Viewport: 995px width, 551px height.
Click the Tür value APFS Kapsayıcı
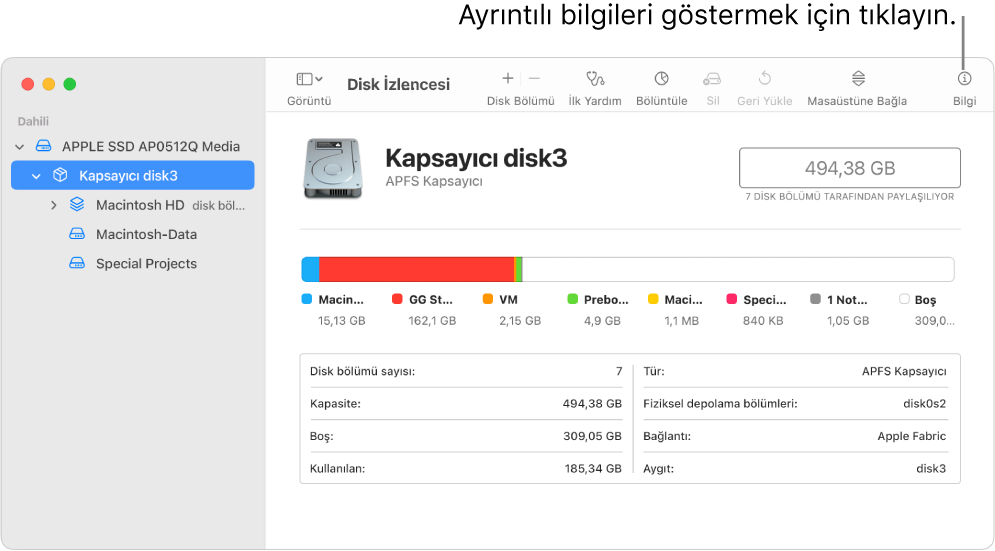coord(904,371)
